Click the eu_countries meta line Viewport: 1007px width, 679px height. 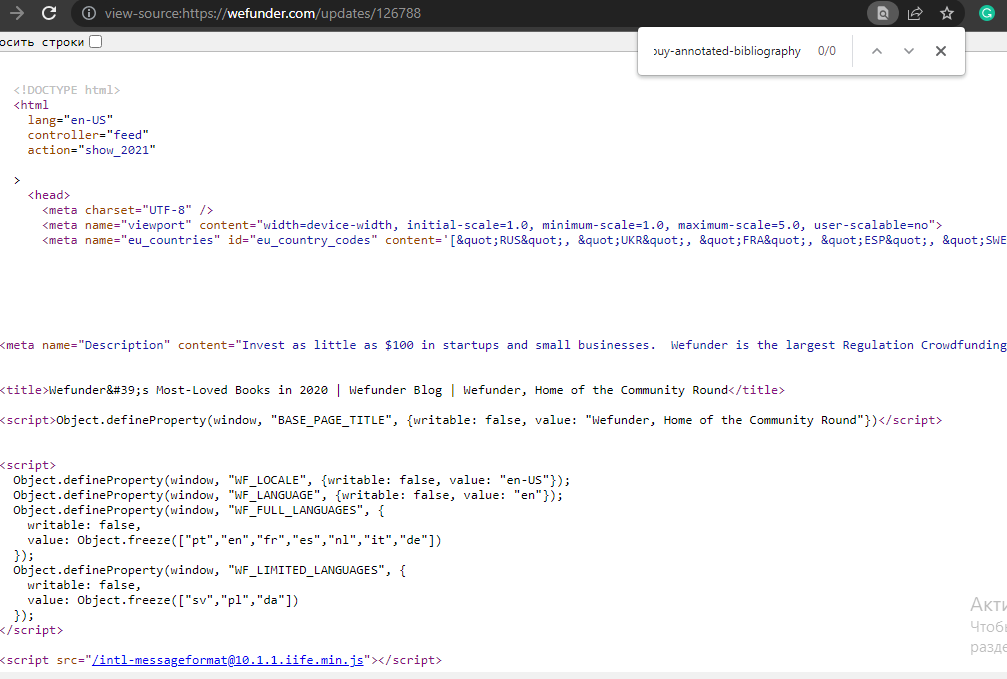[x=524, y=240]
